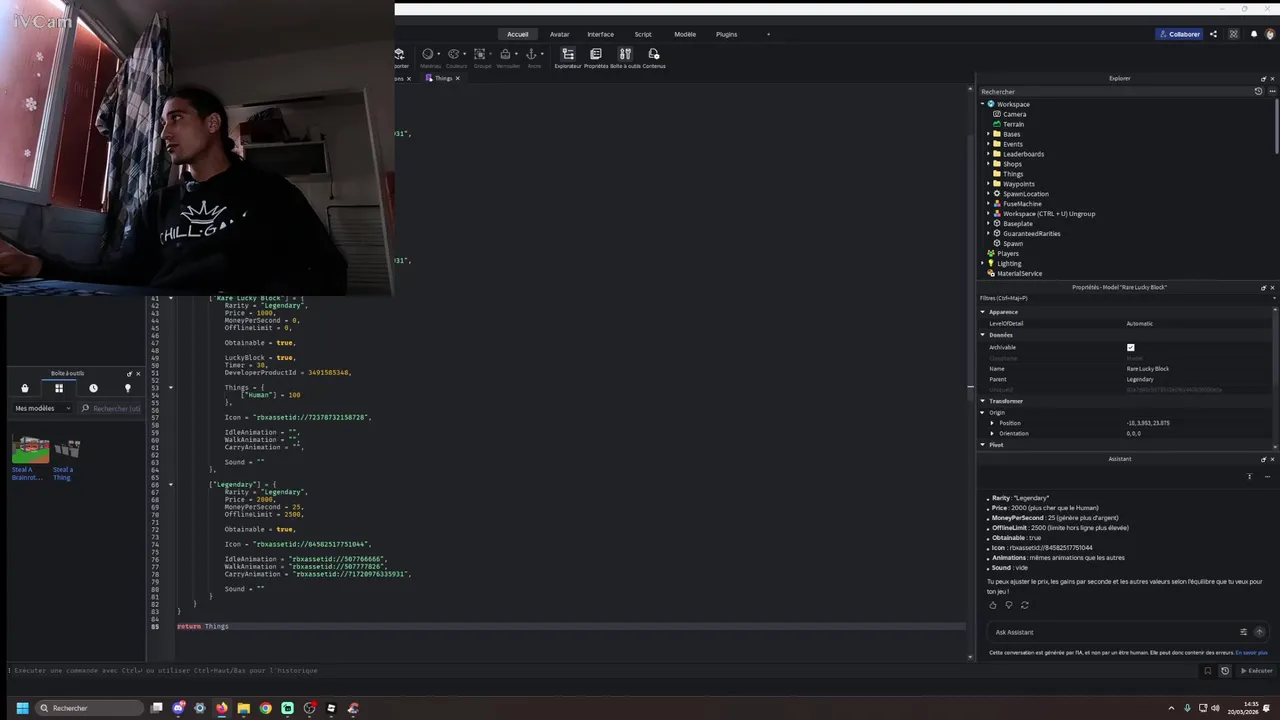Switch to the Avatar ribbon tab
1280x720 pixels.
click(559, 34)
